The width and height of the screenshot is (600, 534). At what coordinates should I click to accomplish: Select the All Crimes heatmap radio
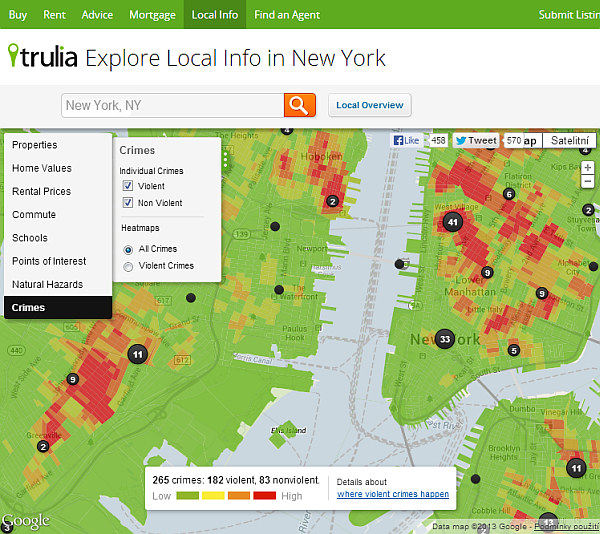[128, 250]
